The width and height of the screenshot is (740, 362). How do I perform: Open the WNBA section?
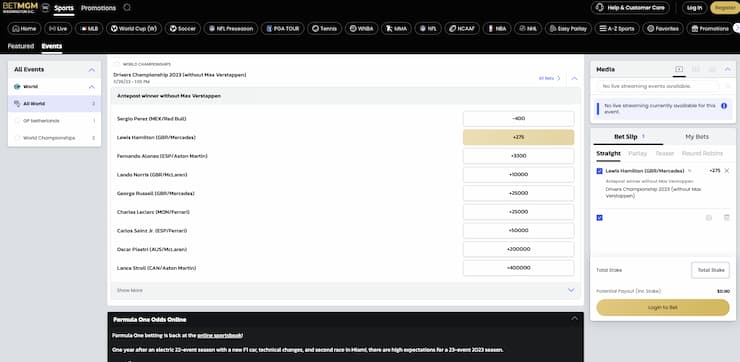coord(361,29)
